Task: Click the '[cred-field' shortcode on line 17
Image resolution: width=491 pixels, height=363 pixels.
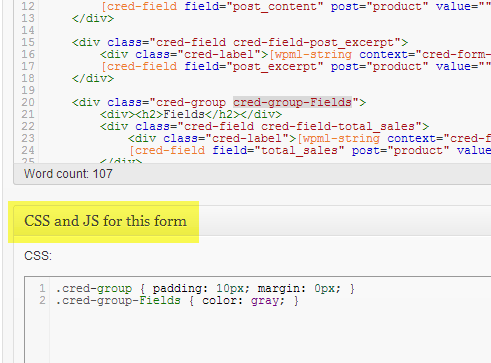Action: [139, 66]
